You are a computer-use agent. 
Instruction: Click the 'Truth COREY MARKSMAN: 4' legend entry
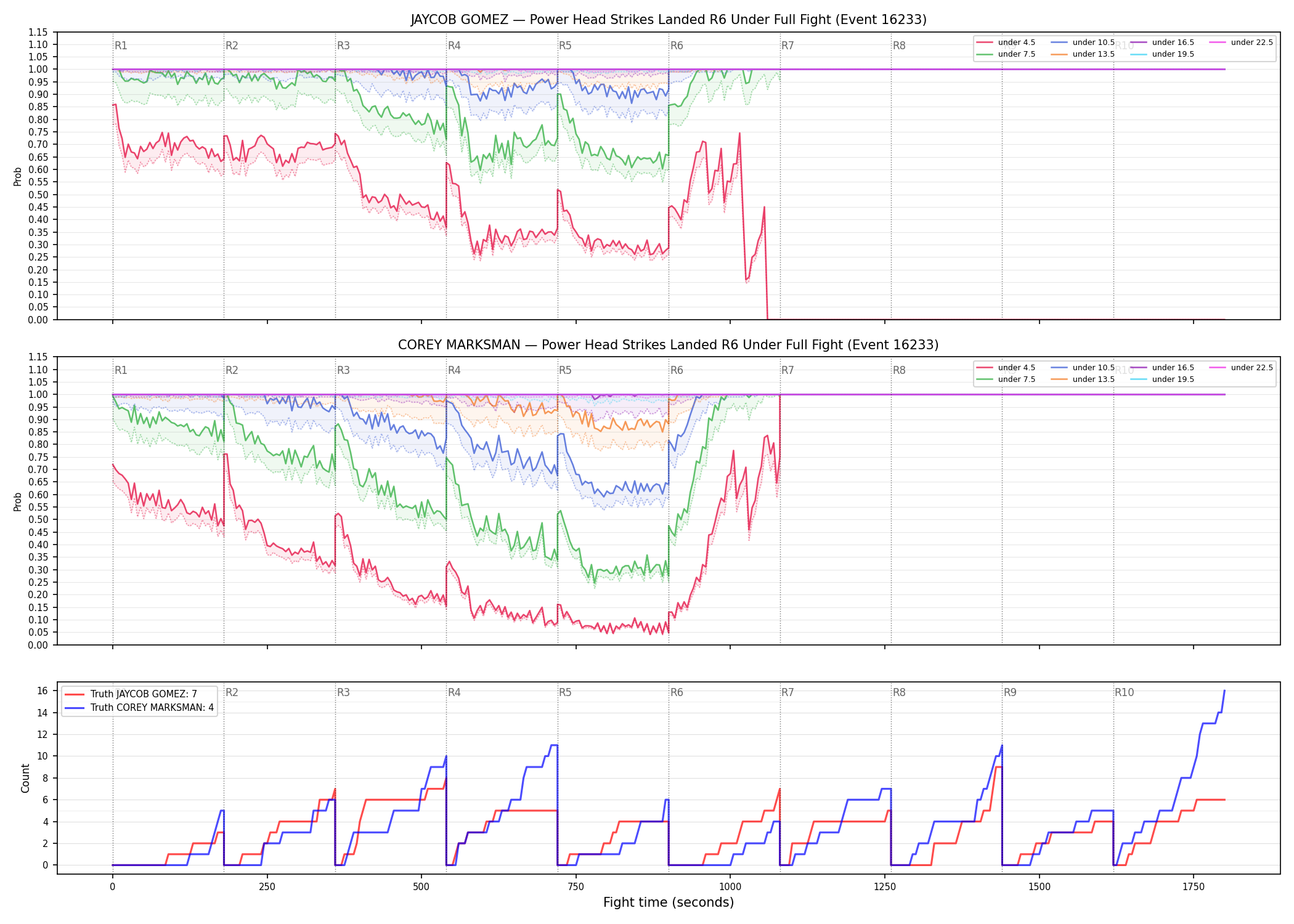(x=139, y=707)
